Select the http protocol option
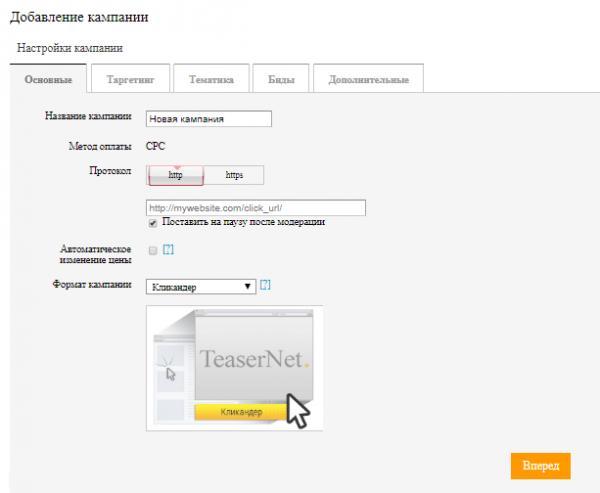The width and height of the screenshot is (600, 493). 176,175
